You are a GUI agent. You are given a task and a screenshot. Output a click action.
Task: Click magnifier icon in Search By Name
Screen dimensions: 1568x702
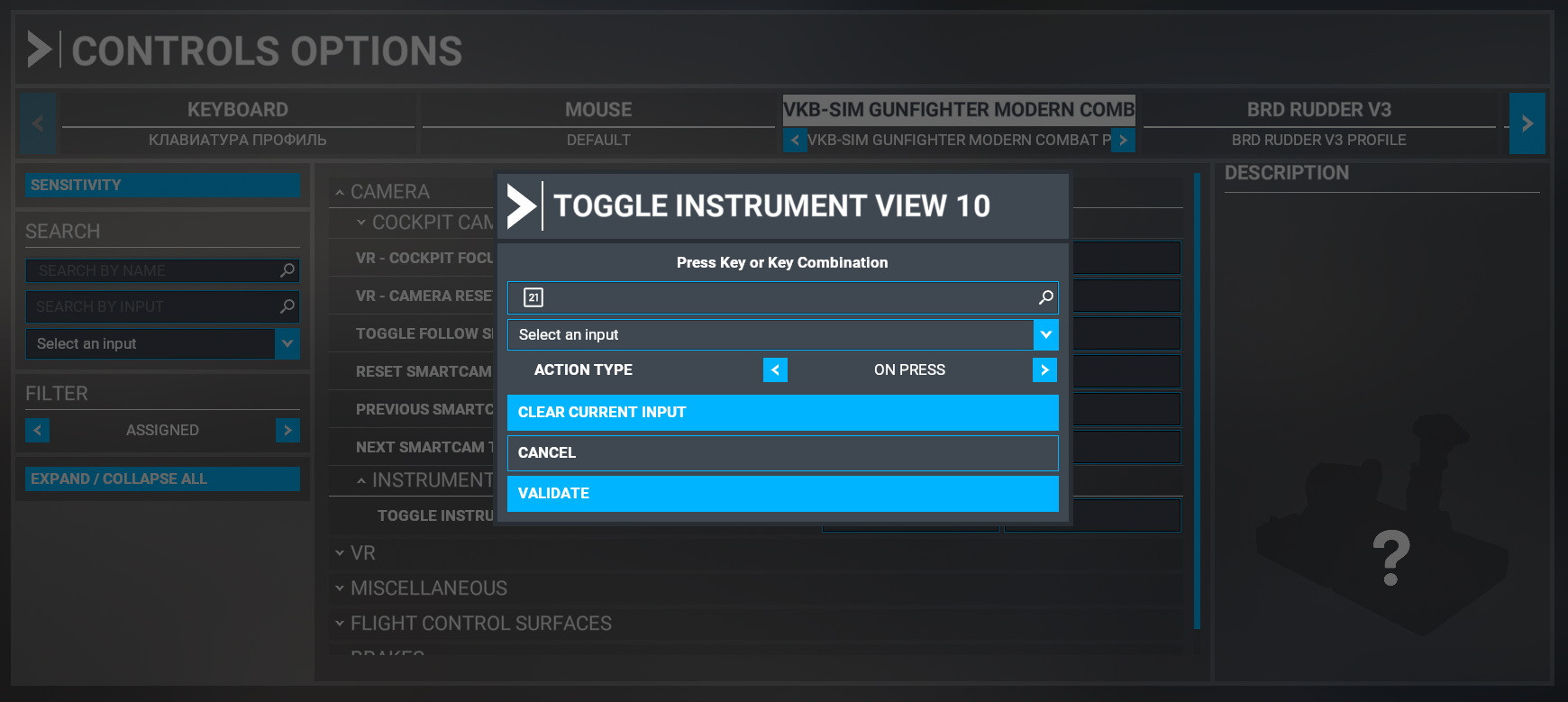click(x=287, y=270)
